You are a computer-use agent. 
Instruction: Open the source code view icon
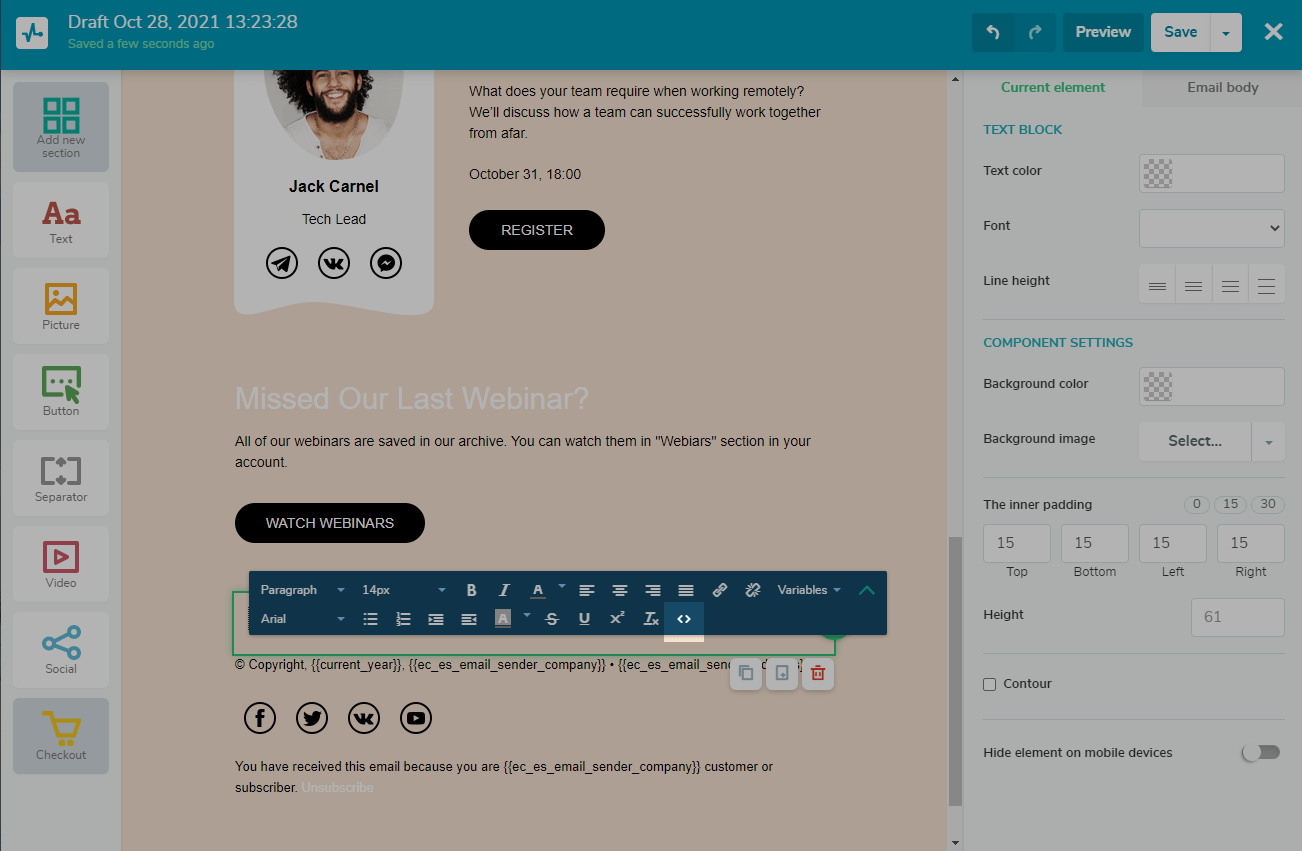click(684, 619)
